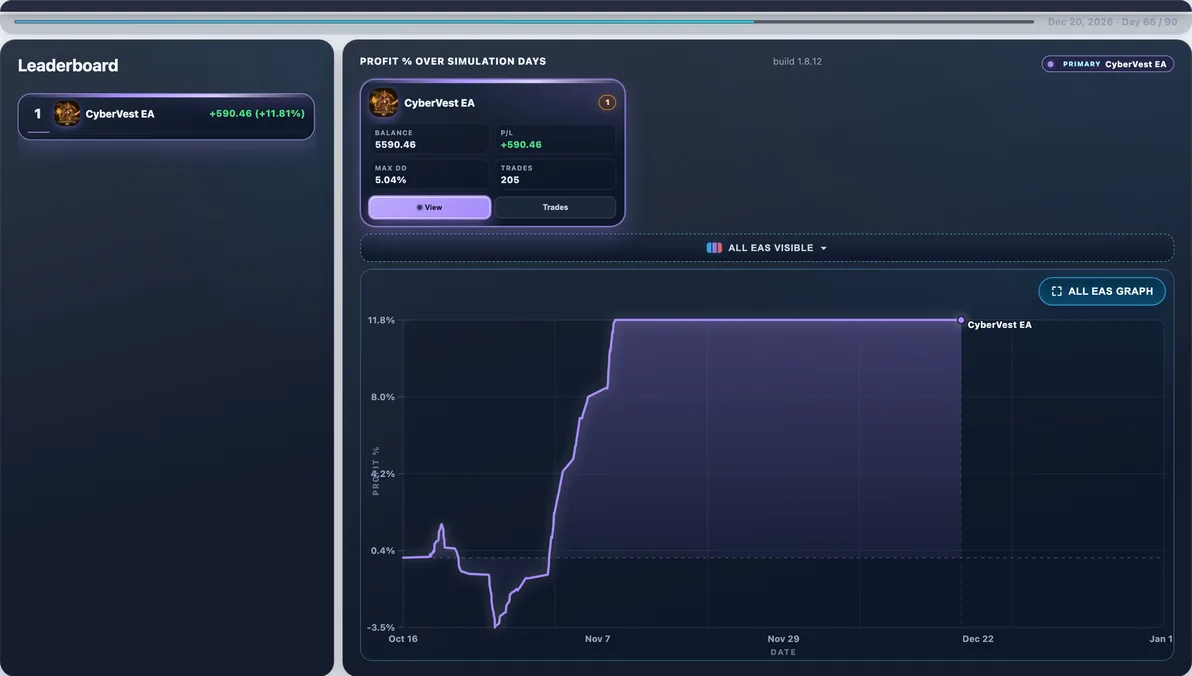Expand the All EAs Visible dropdown

766,248
